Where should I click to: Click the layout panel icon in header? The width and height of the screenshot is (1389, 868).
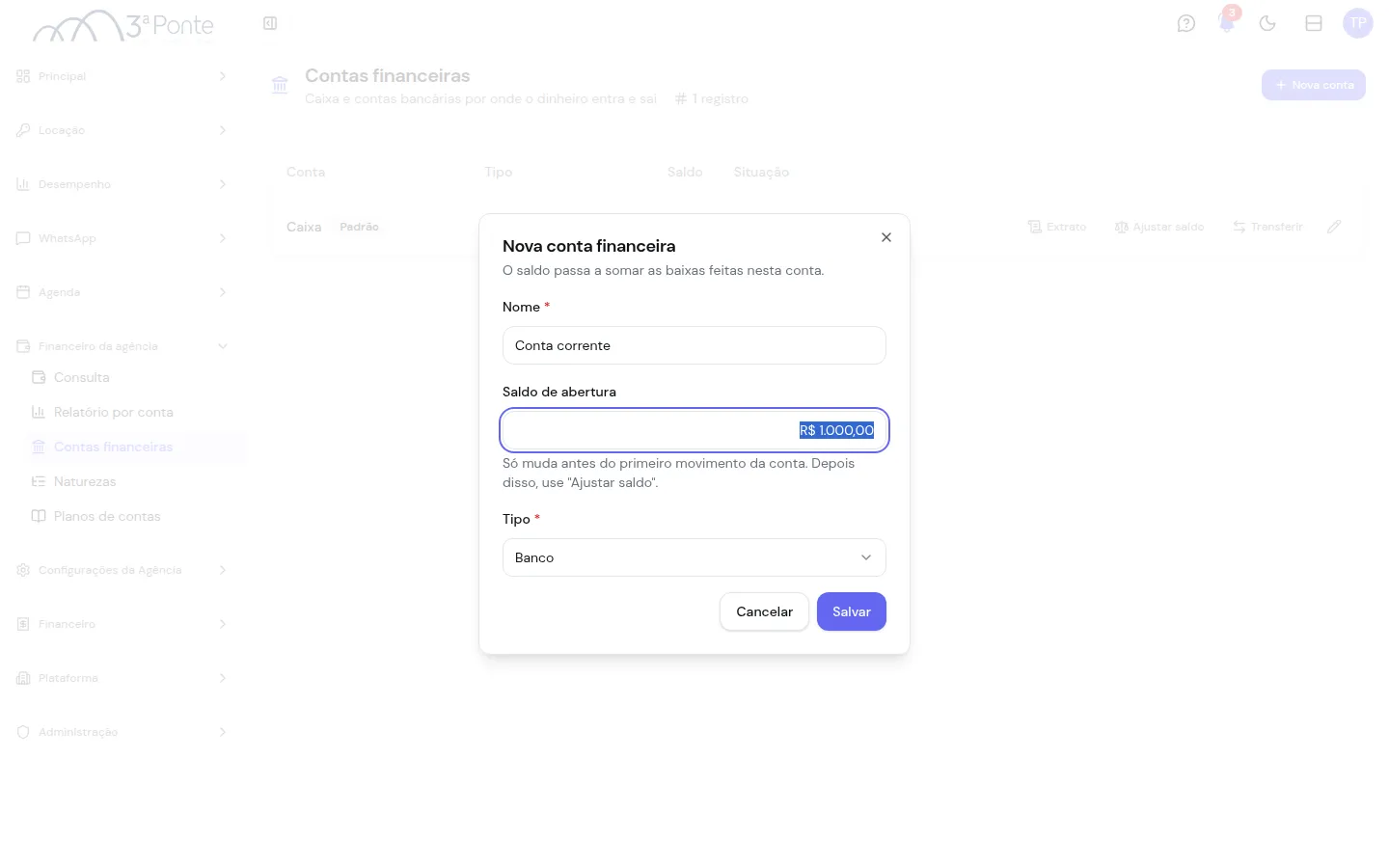[1314, 23]
